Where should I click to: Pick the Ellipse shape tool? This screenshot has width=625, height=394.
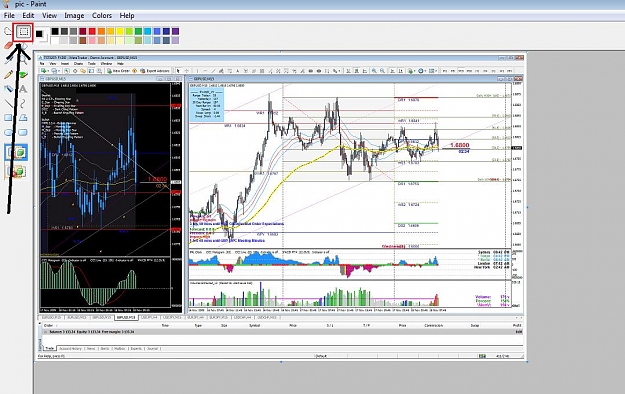coord(8,132)
